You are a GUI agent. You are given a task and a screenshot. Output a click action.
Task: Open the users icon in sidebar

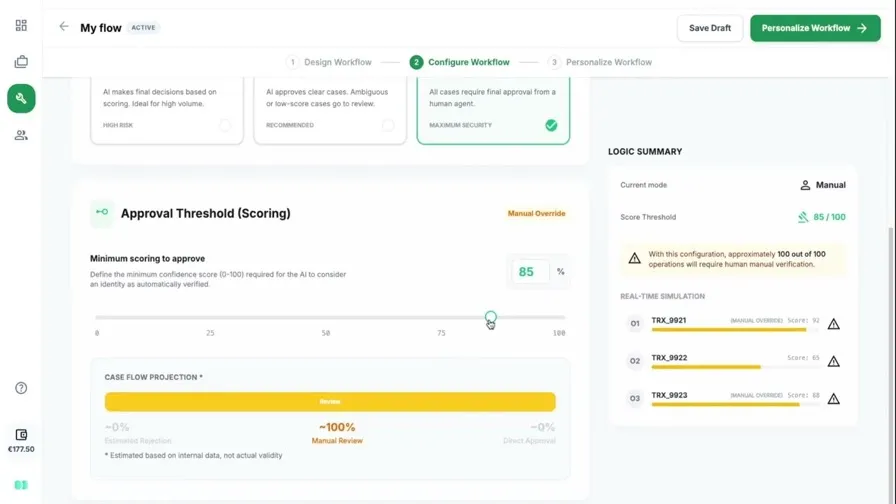click(21, 135)
